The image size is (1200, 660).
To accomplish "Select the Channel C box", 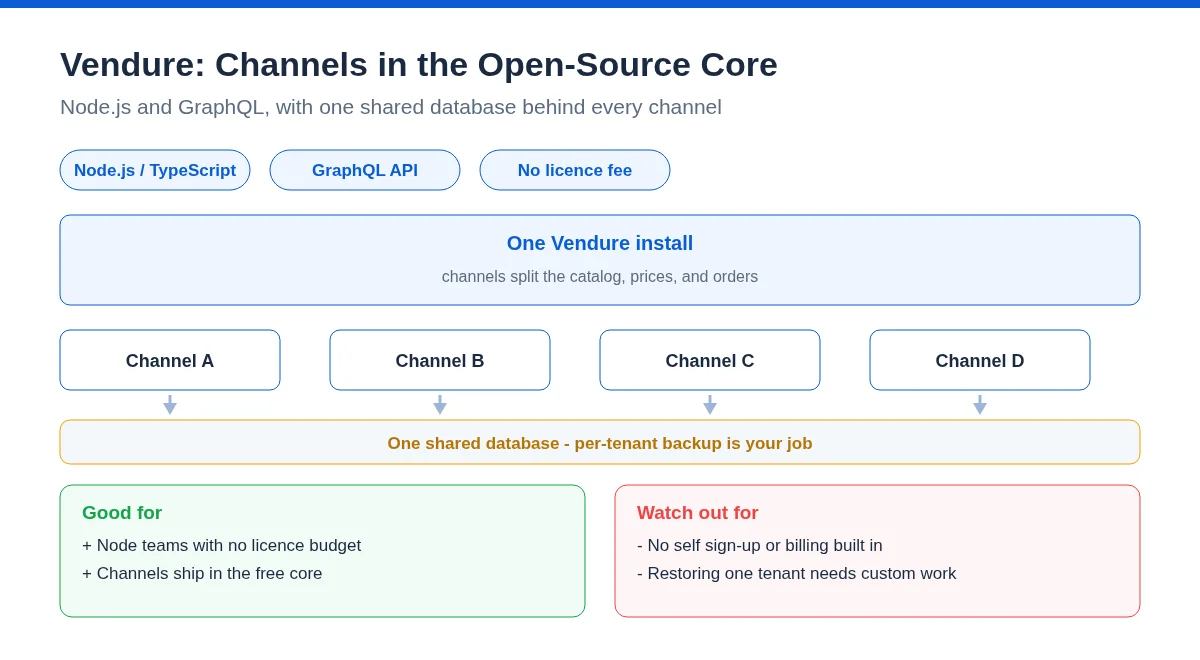I will [710, 360].
